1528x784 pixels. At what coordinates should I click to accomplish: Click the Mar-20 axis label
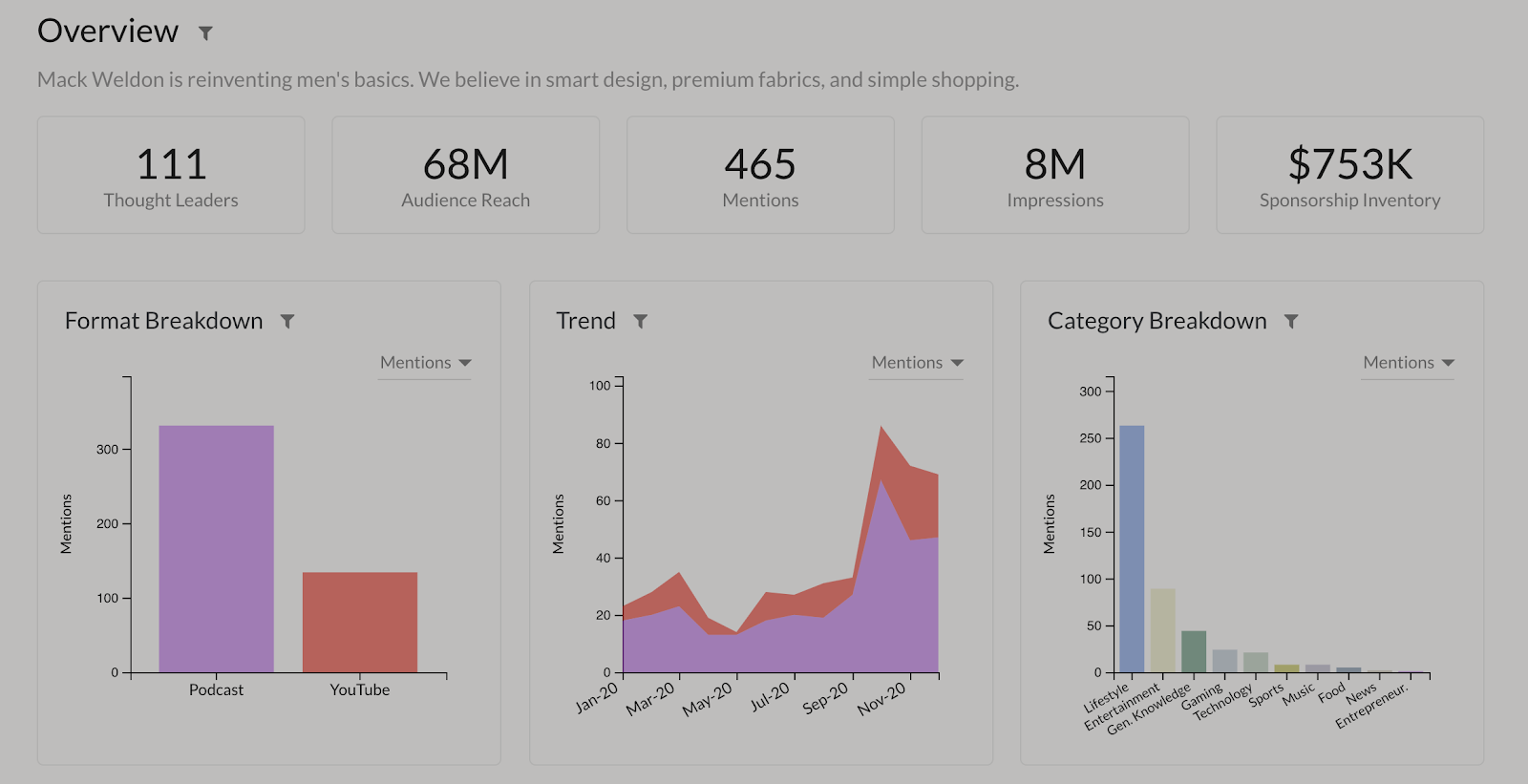click(651, 698)
